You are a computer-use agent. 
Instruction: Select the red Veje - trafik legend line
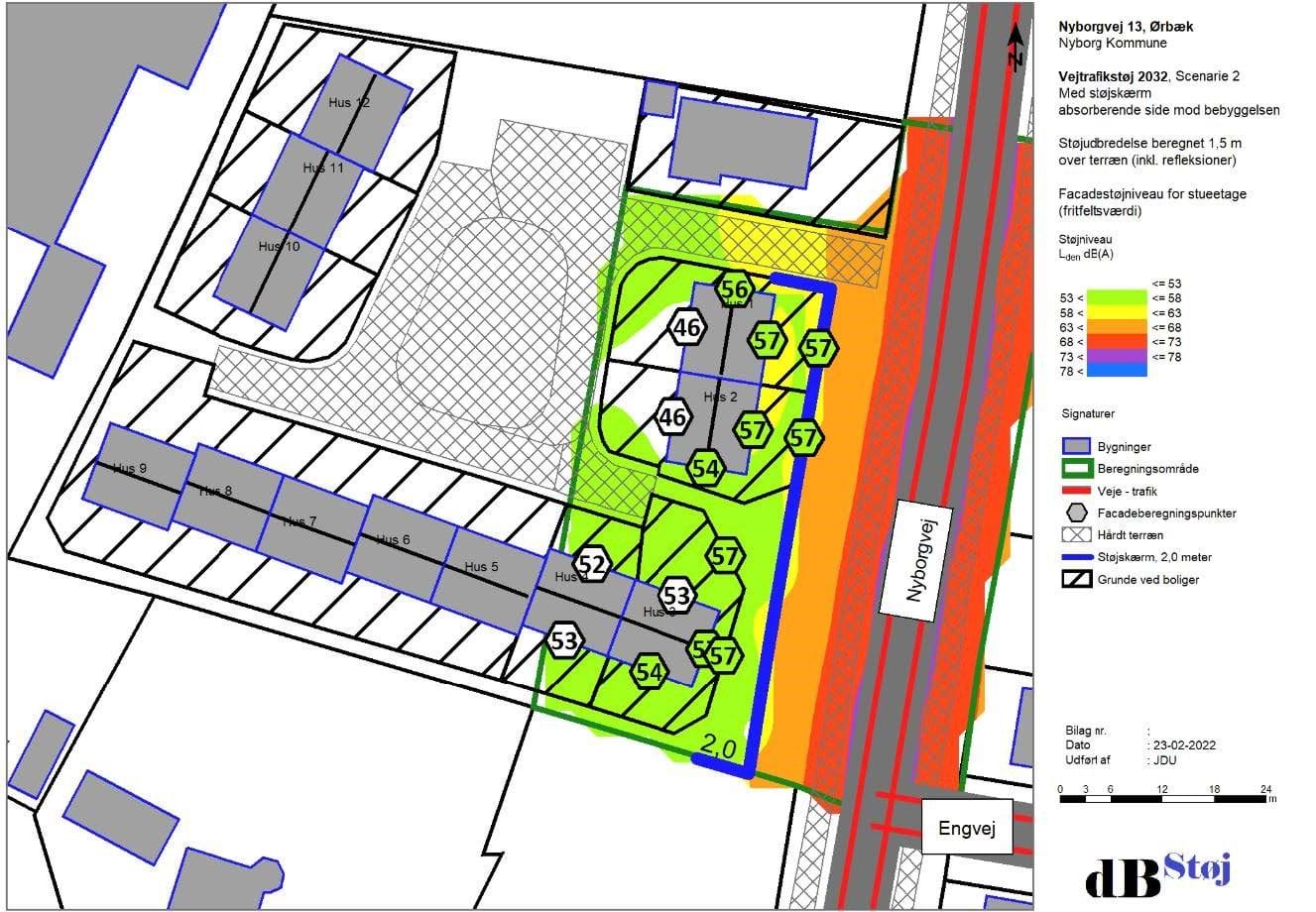pos(1076,492)
